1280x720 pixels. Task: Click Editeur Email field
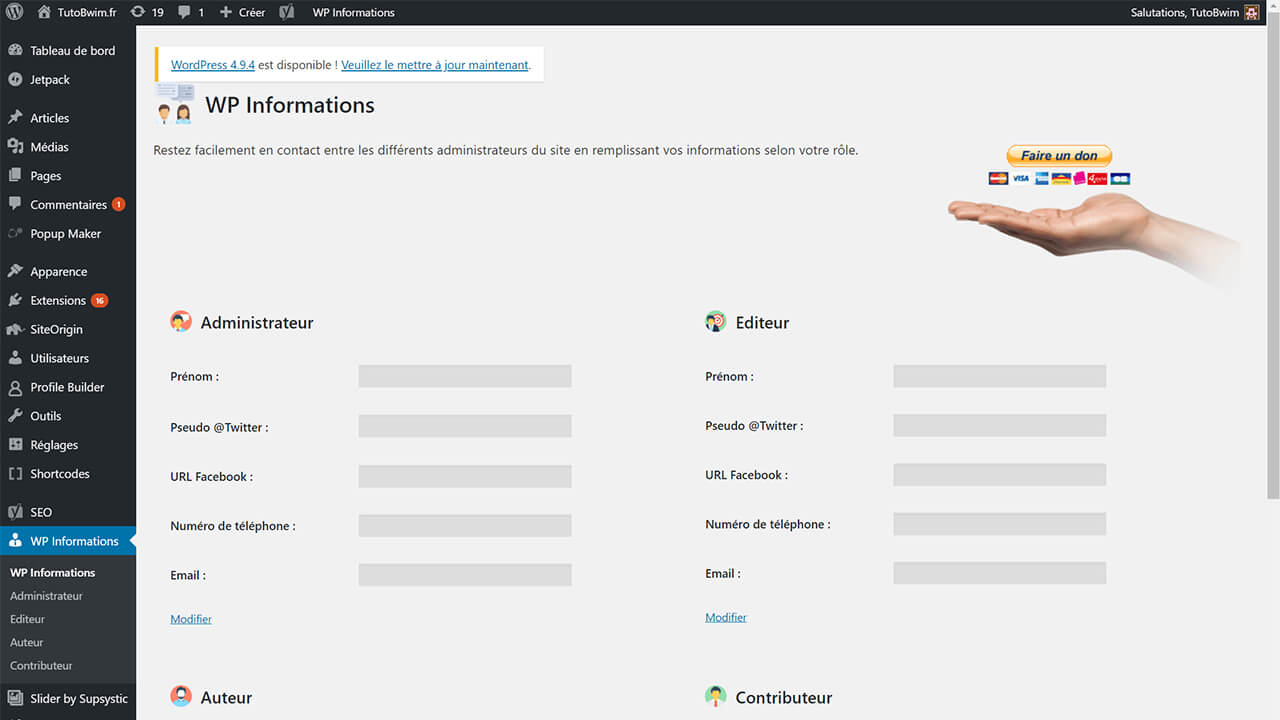pos(1000,573)
